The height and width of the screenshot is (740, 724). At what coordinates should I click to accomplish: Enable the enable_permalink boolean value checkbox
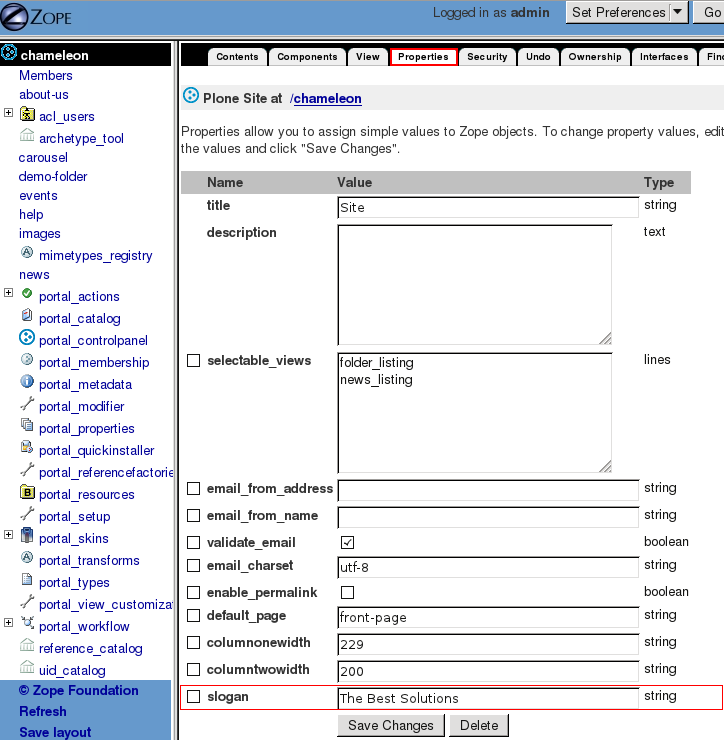click(347, 592)
